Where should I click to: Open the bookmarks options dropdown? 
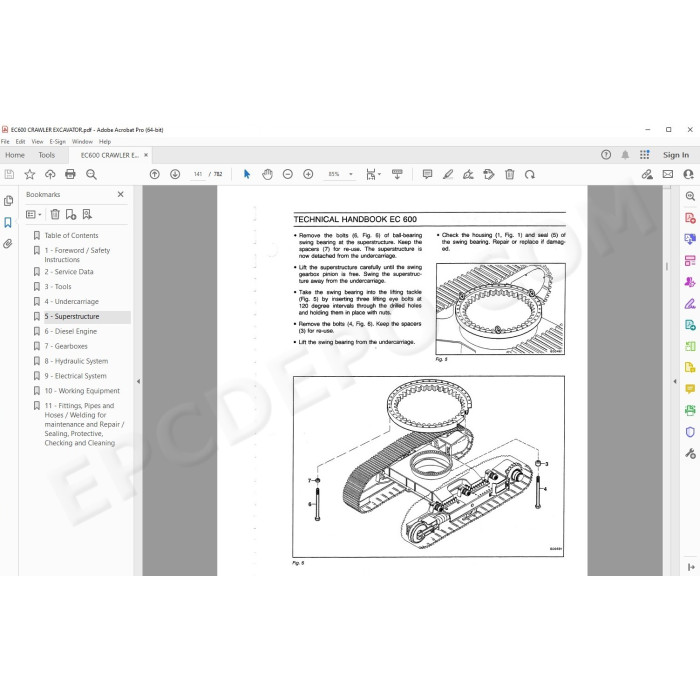pyautogui.click(x=33, y=215)
